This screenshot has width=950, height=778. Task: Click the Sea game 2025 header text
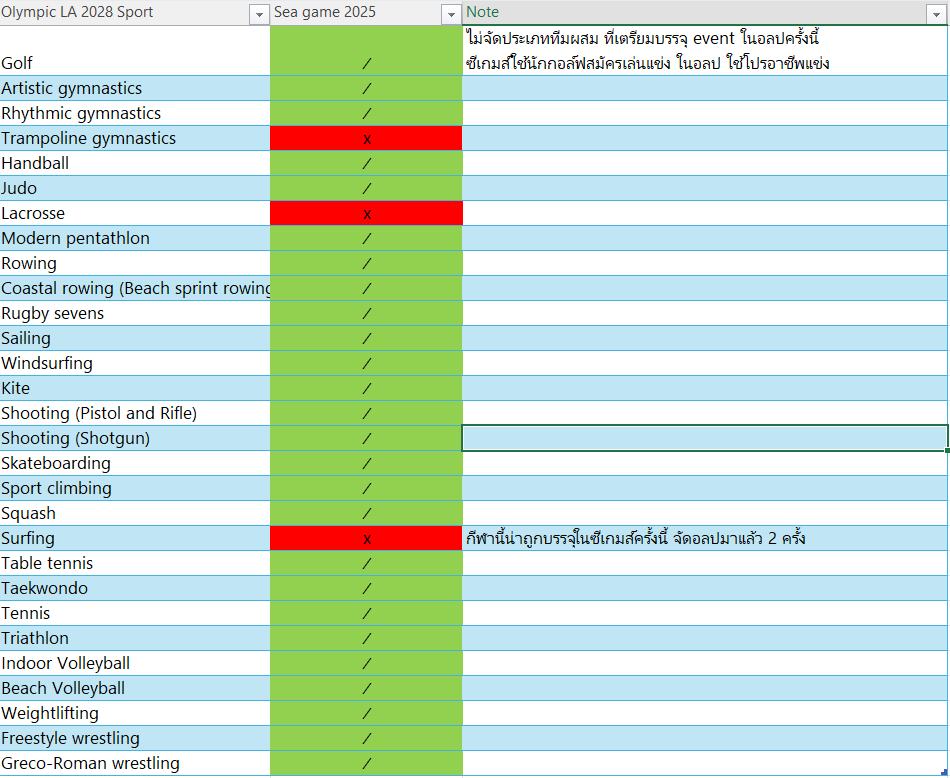(x=325, y=12)
